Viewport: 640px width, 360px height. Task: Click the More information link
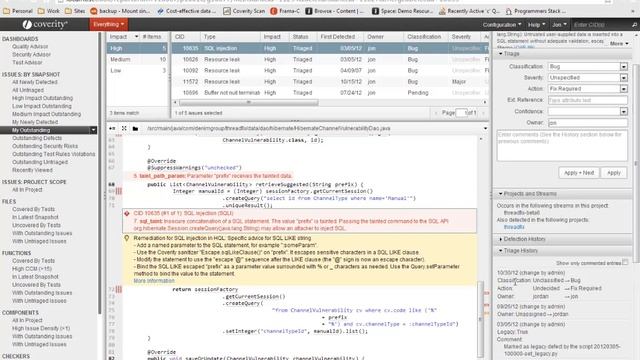[x=154, y=281]
